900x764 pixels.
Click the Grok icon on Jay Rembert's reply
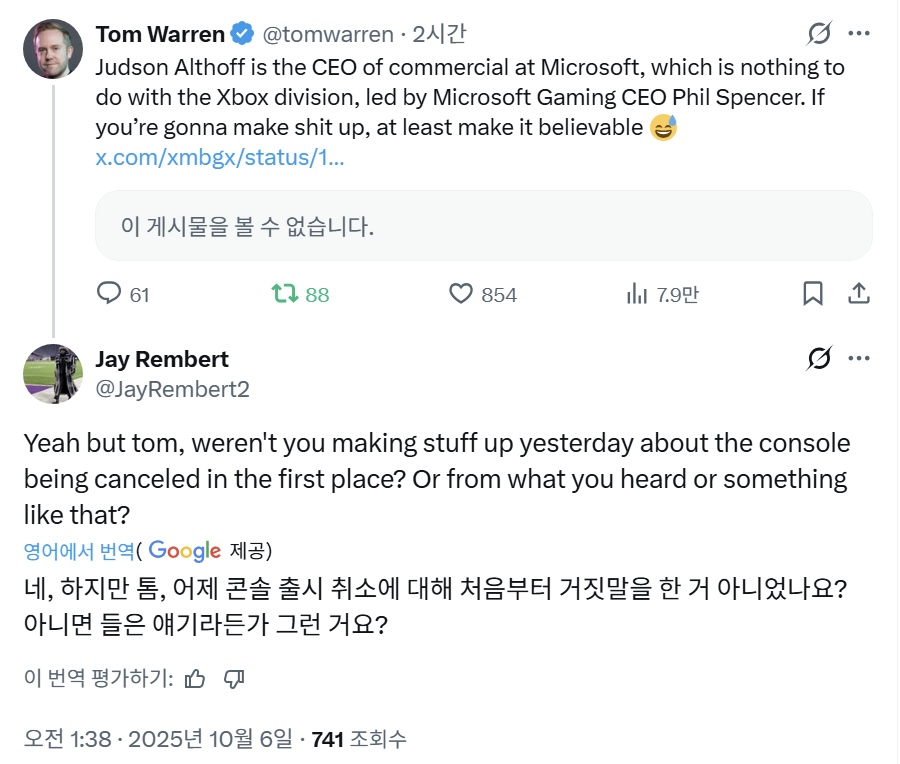[818, 359]
